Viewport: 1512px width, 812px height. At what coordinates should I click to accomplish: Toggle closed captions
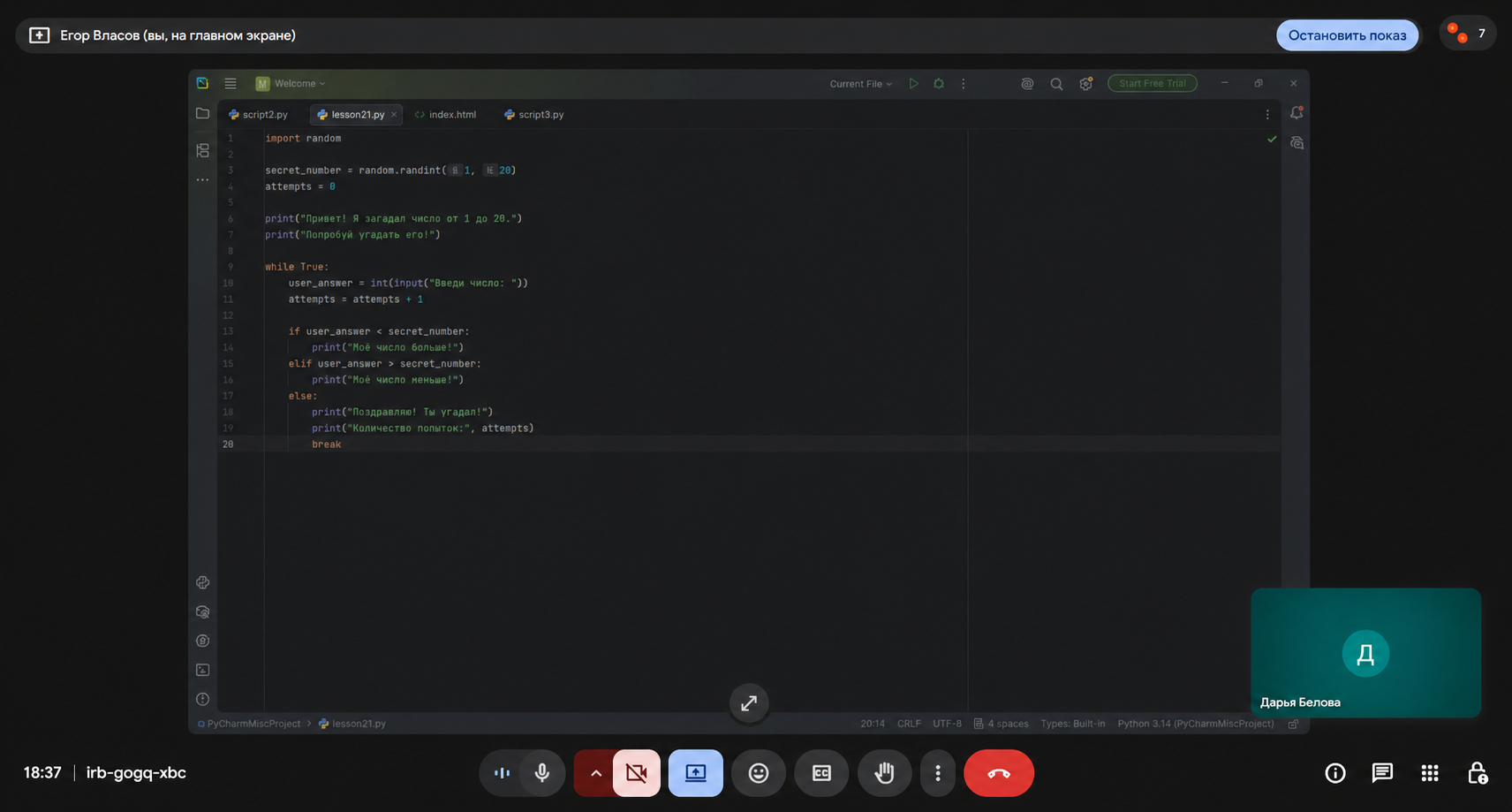[821, 773]
